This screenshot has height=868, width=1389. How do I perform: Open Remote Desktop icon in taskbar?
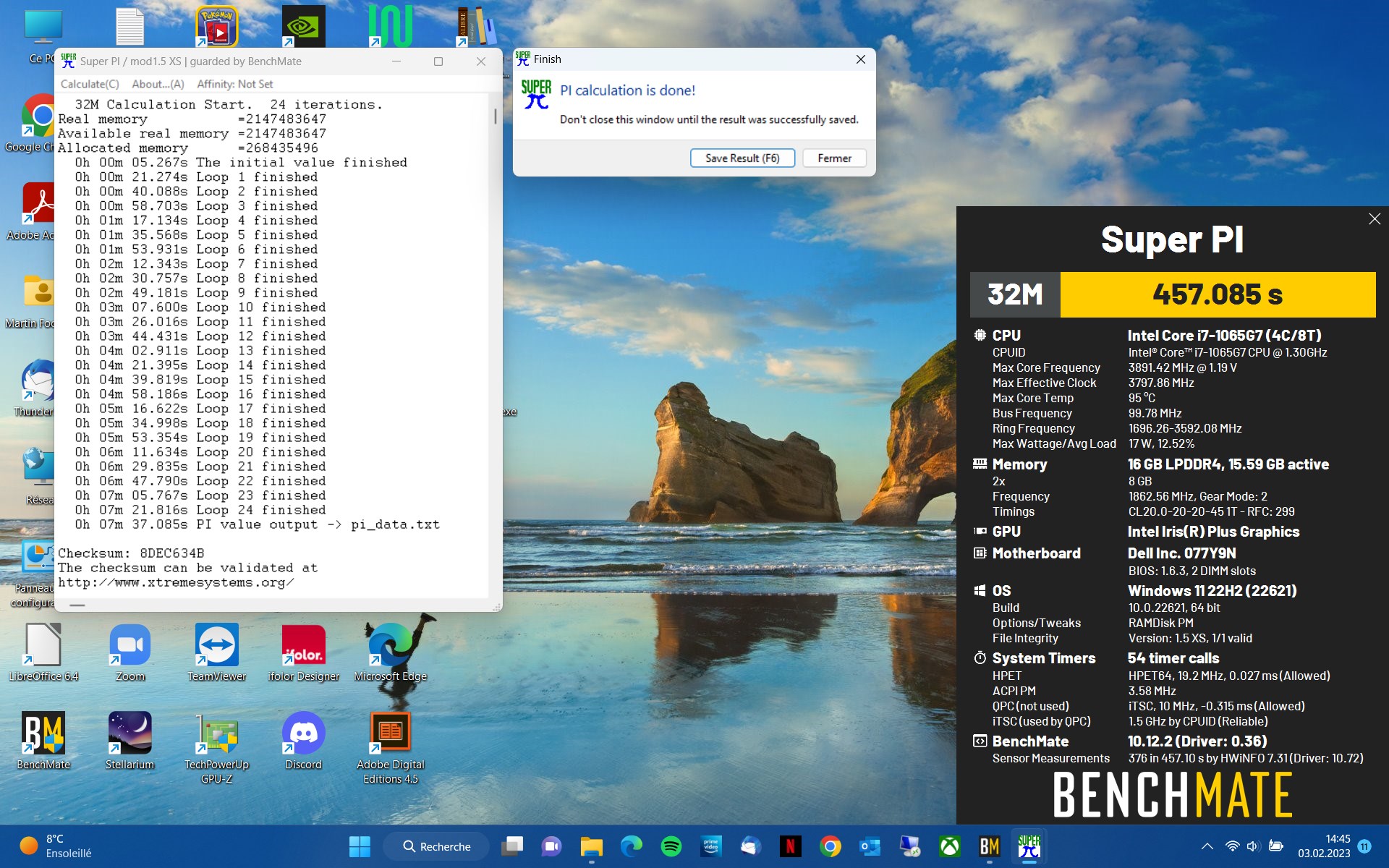point(909,846)
